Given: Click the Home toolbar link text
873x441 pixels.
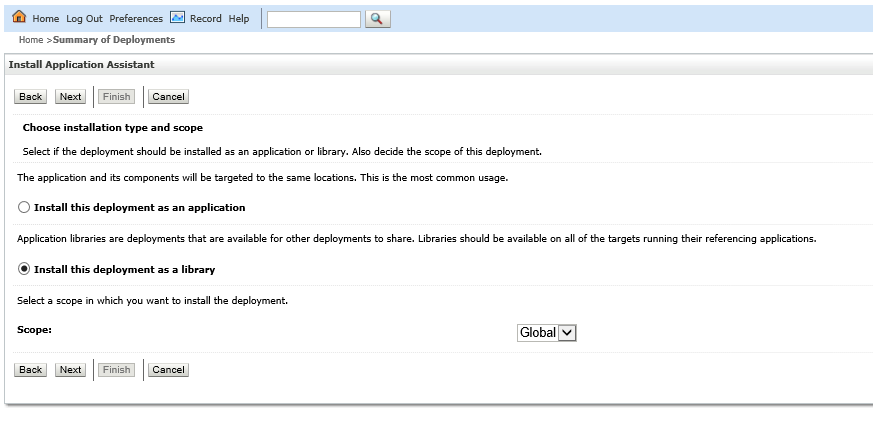Looking at the screenshot, I should pos(46,19).
